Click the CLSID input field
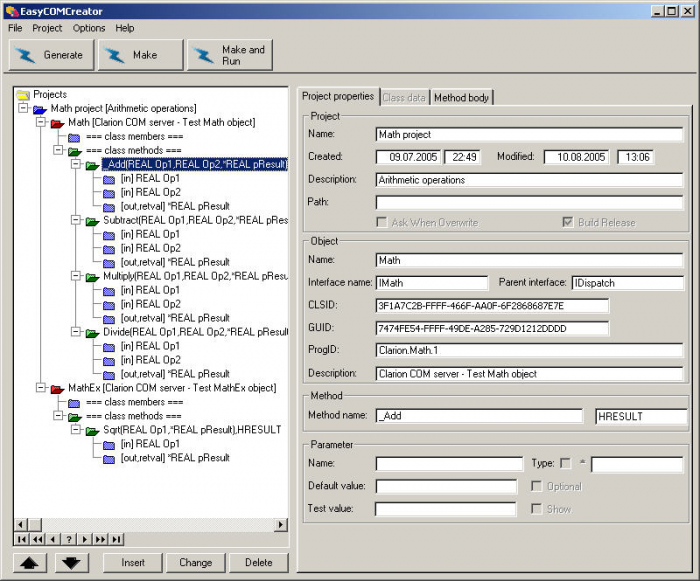This screenshot has height=581, width=700. 492,306
